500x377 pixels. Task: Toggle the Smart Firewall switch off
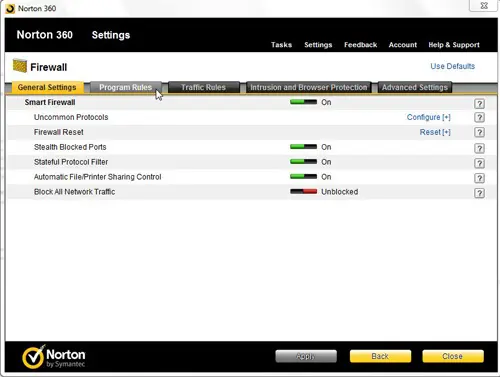pos(303,102)
